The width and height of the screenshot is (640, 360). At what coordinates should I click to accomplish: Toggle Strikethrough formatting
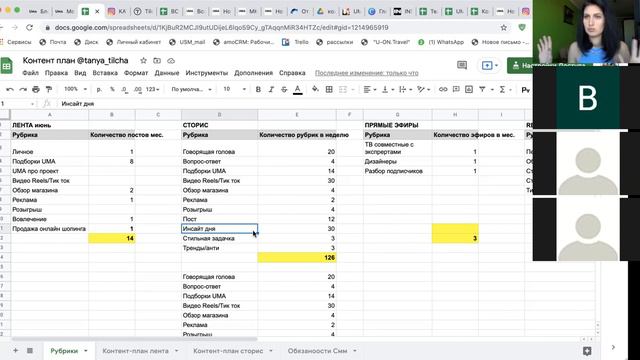pos(284,89)
